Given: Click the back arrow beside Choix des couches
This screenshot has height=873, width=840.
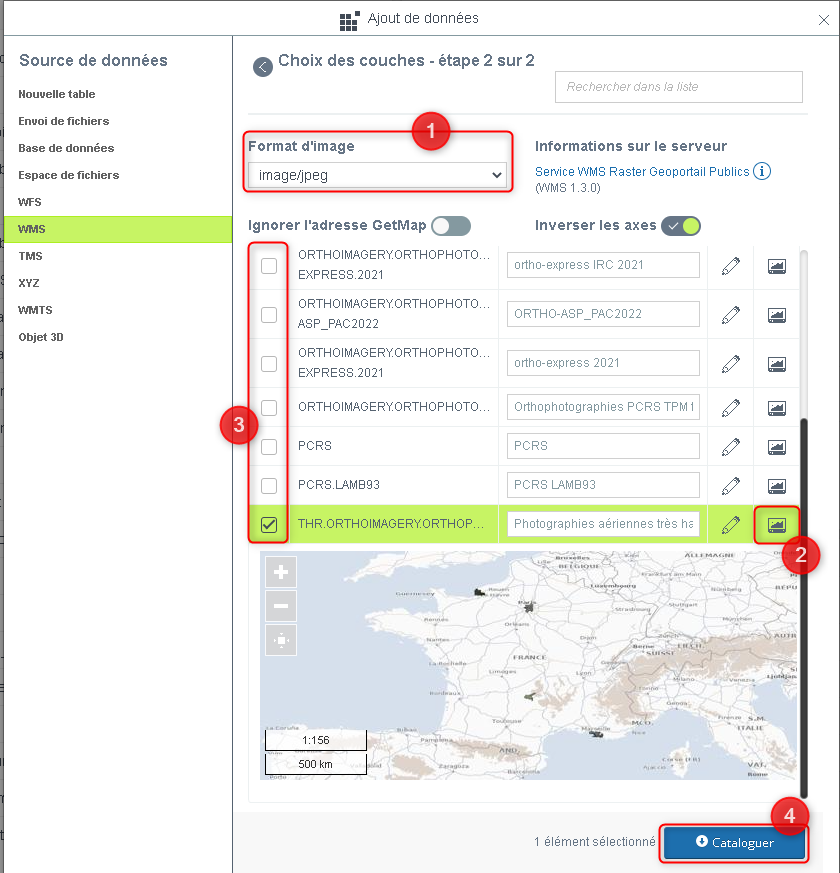Looking at the screenshot, I should (x=262, y=67).
